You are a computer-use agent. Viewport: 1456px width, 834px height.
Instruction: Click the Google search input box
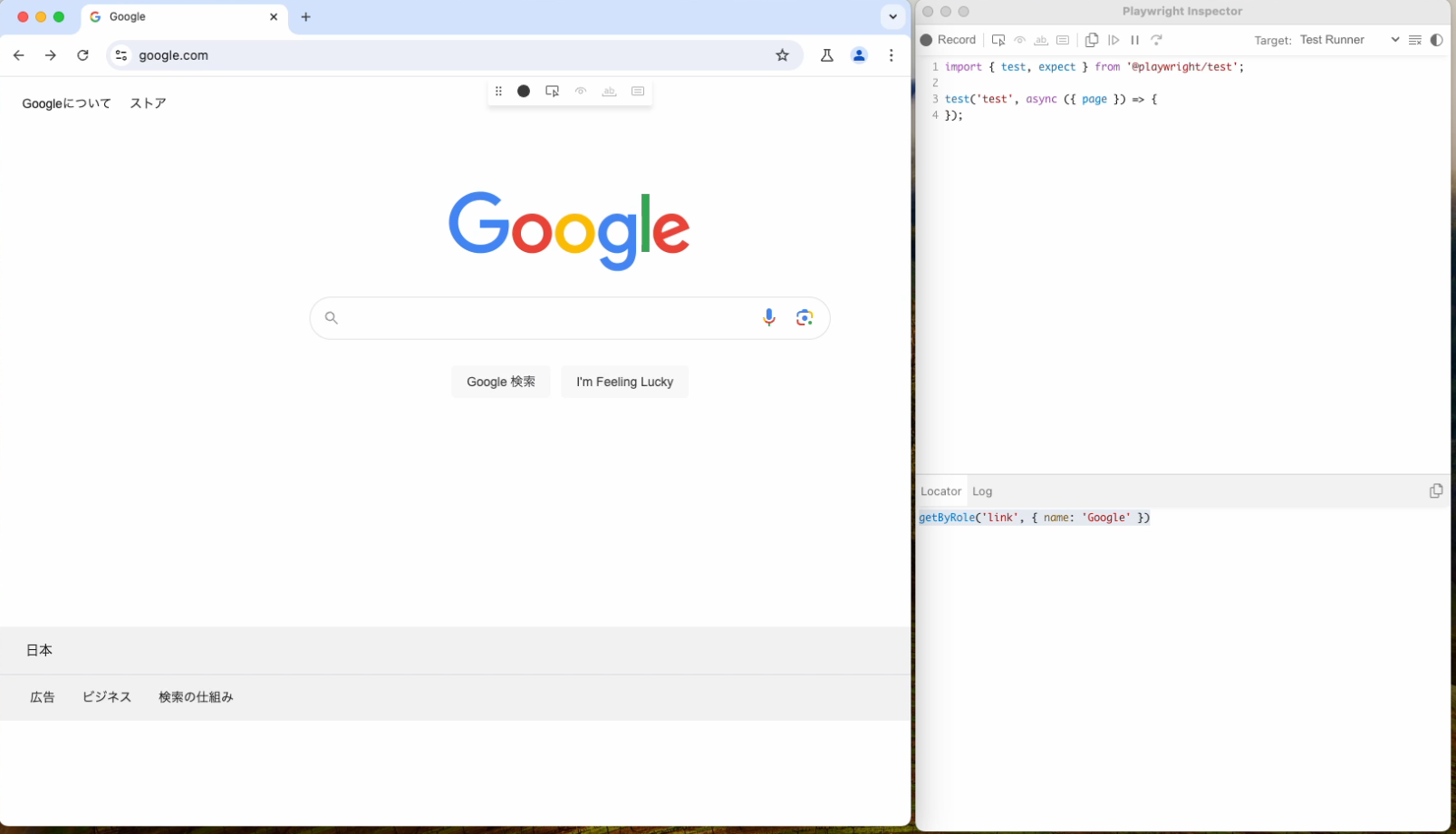pos(569,318)
